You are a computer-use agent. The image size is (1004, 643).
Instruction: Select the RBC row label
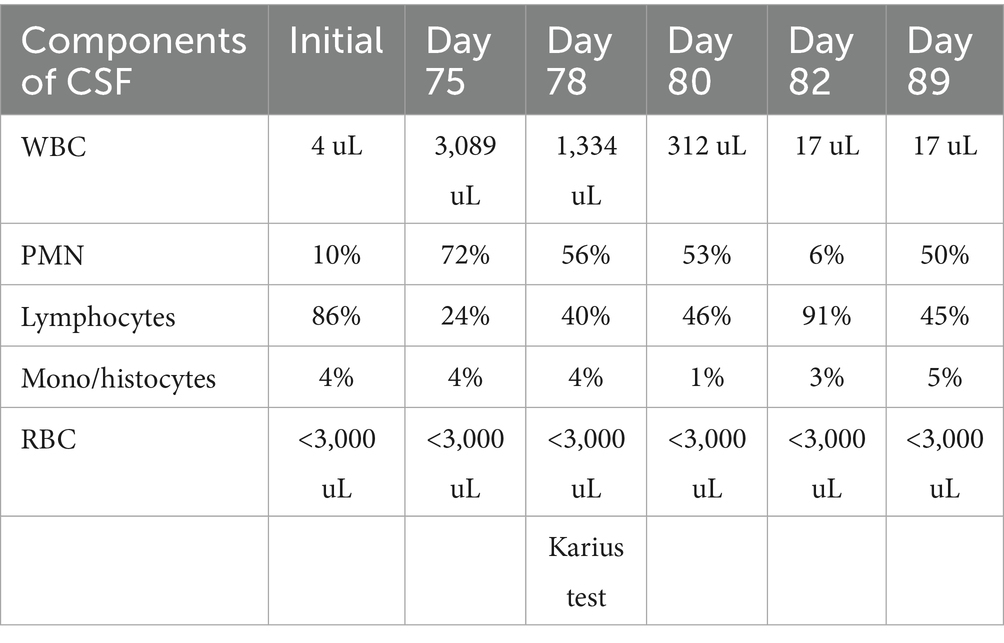click(x=48, y=440)
